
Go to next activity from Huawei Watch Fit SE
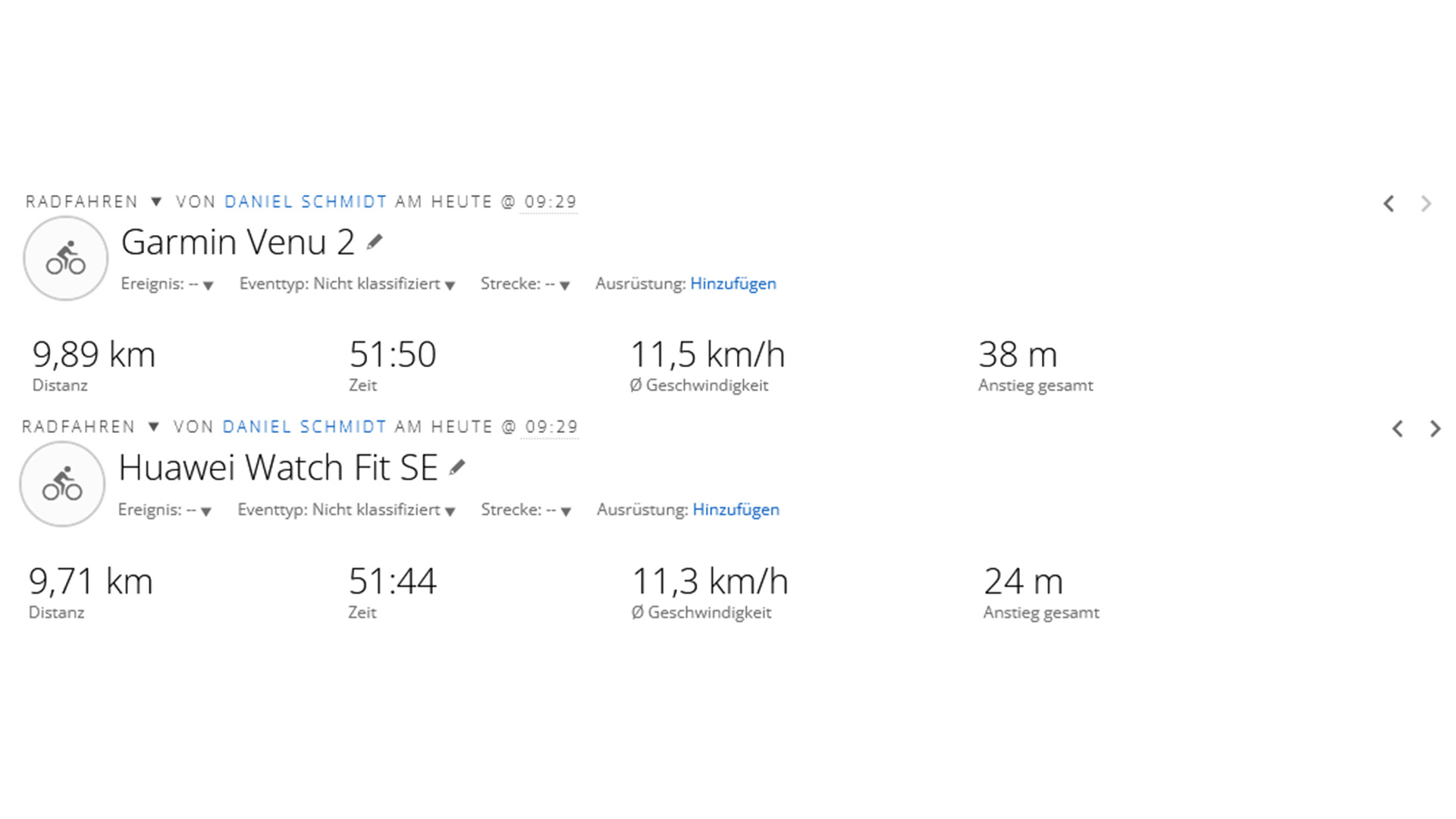(x=1435, y=428)
